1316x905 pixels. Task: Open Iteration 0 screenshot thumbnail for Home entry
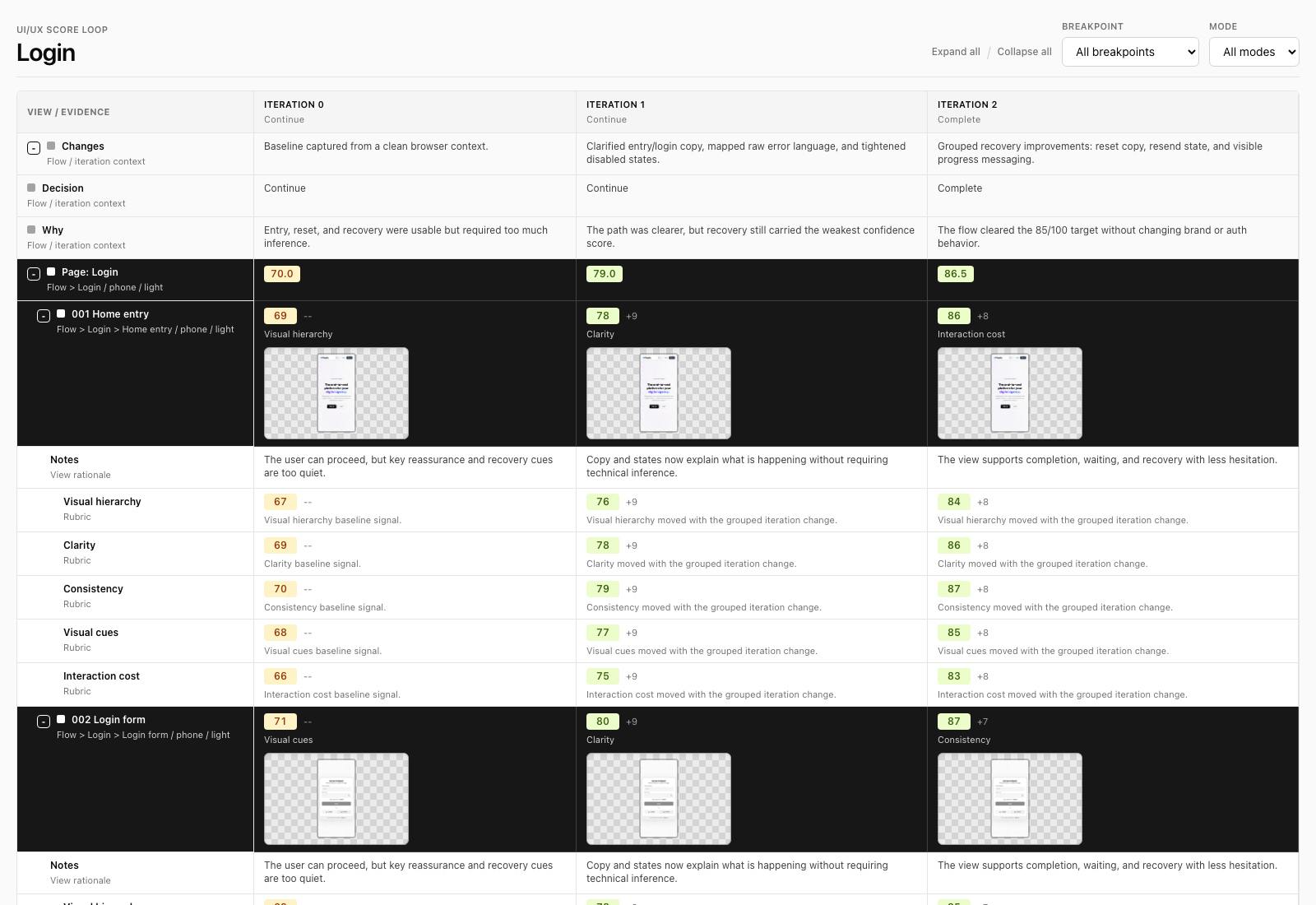coord(336,393)
